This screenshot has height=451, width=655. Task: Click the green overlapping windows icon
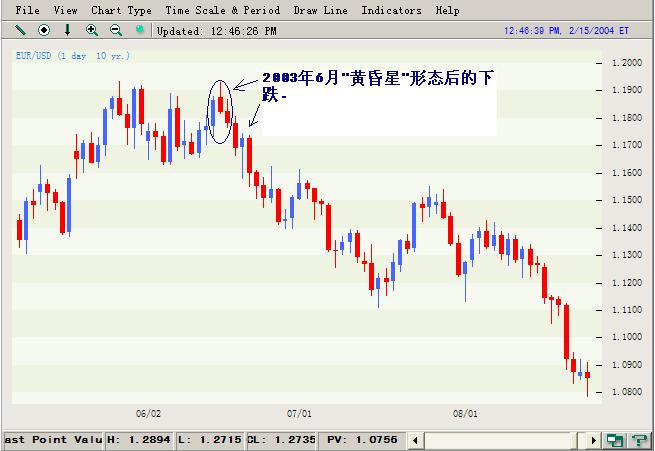point(615,440)
